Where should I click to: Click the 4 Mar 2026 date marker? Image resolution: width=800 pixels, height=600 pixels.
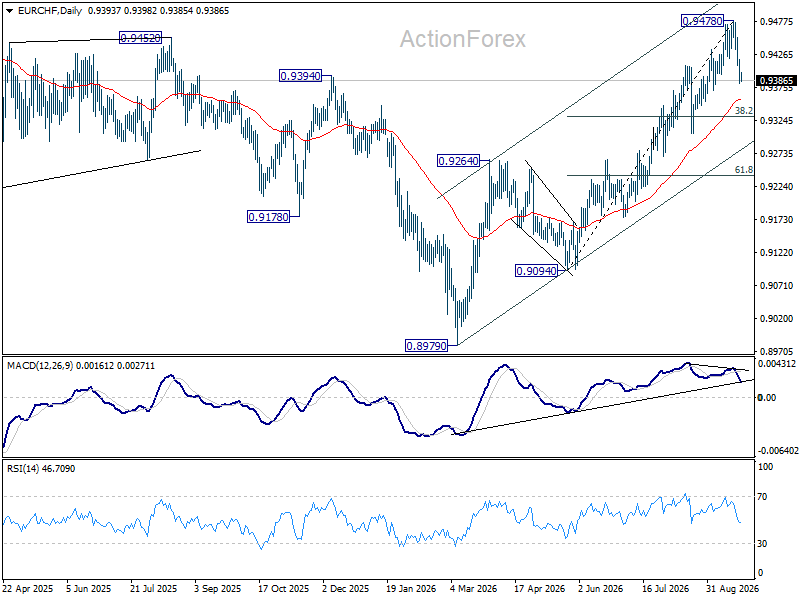coord(474,588)
